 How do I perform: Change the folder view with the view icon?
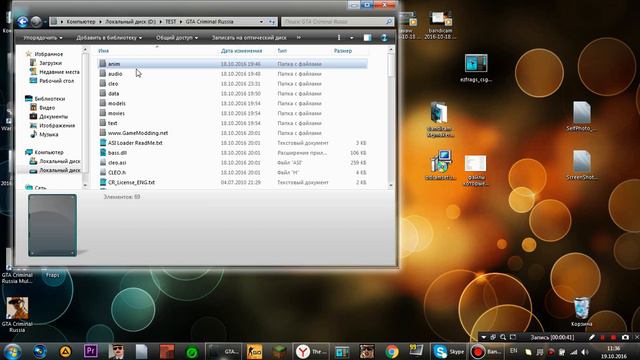[x=339, y=38]
